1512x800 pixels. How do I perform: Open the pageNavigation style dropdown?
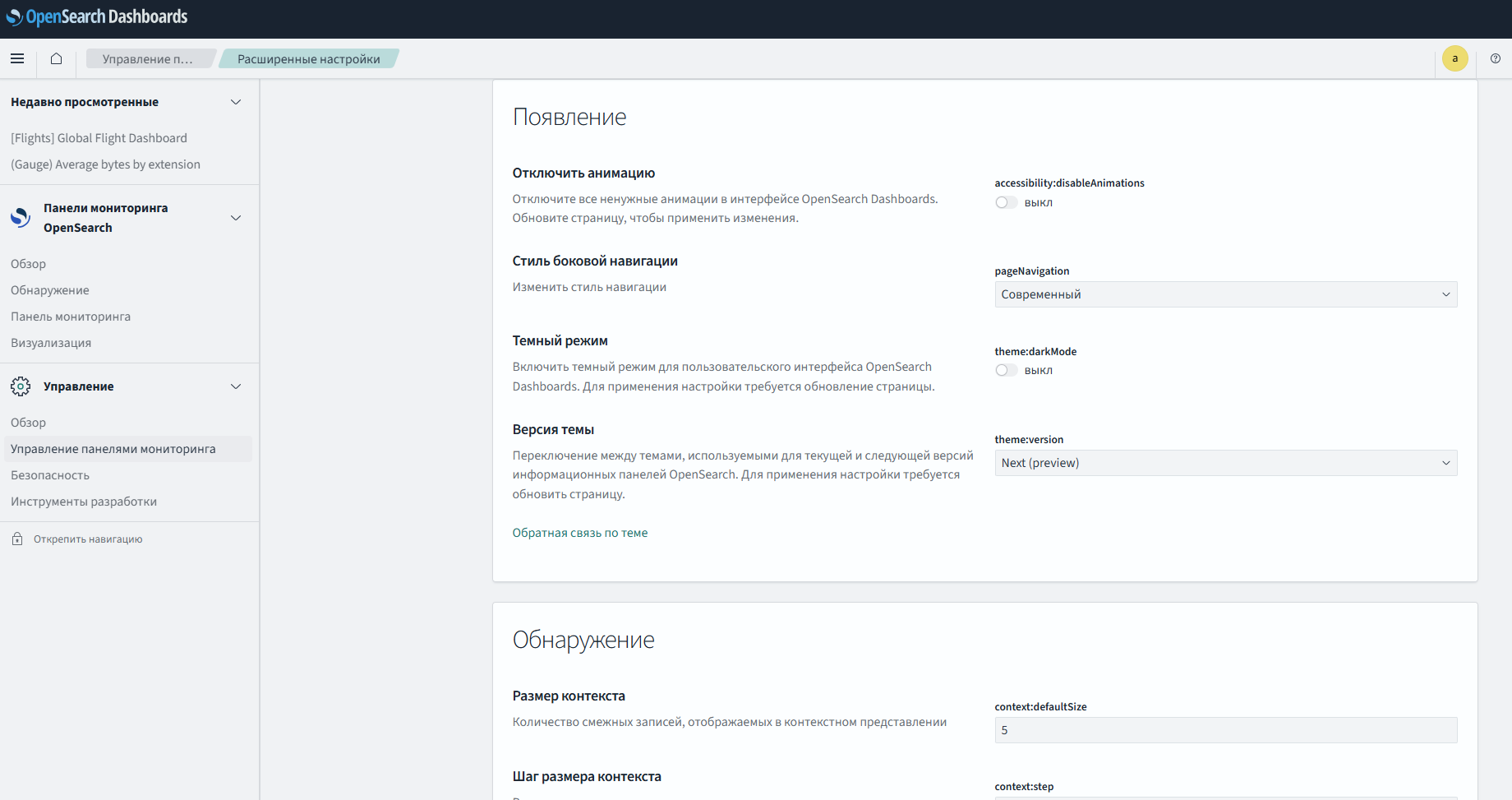click(x=1225, y=294)
